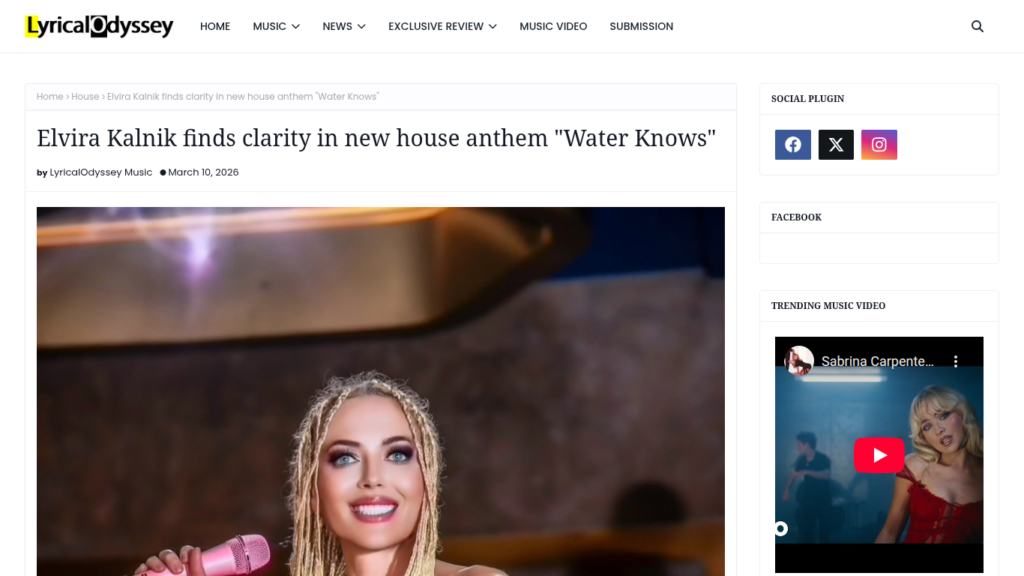Click the circular marker on the video

click(x=781, y=528)
